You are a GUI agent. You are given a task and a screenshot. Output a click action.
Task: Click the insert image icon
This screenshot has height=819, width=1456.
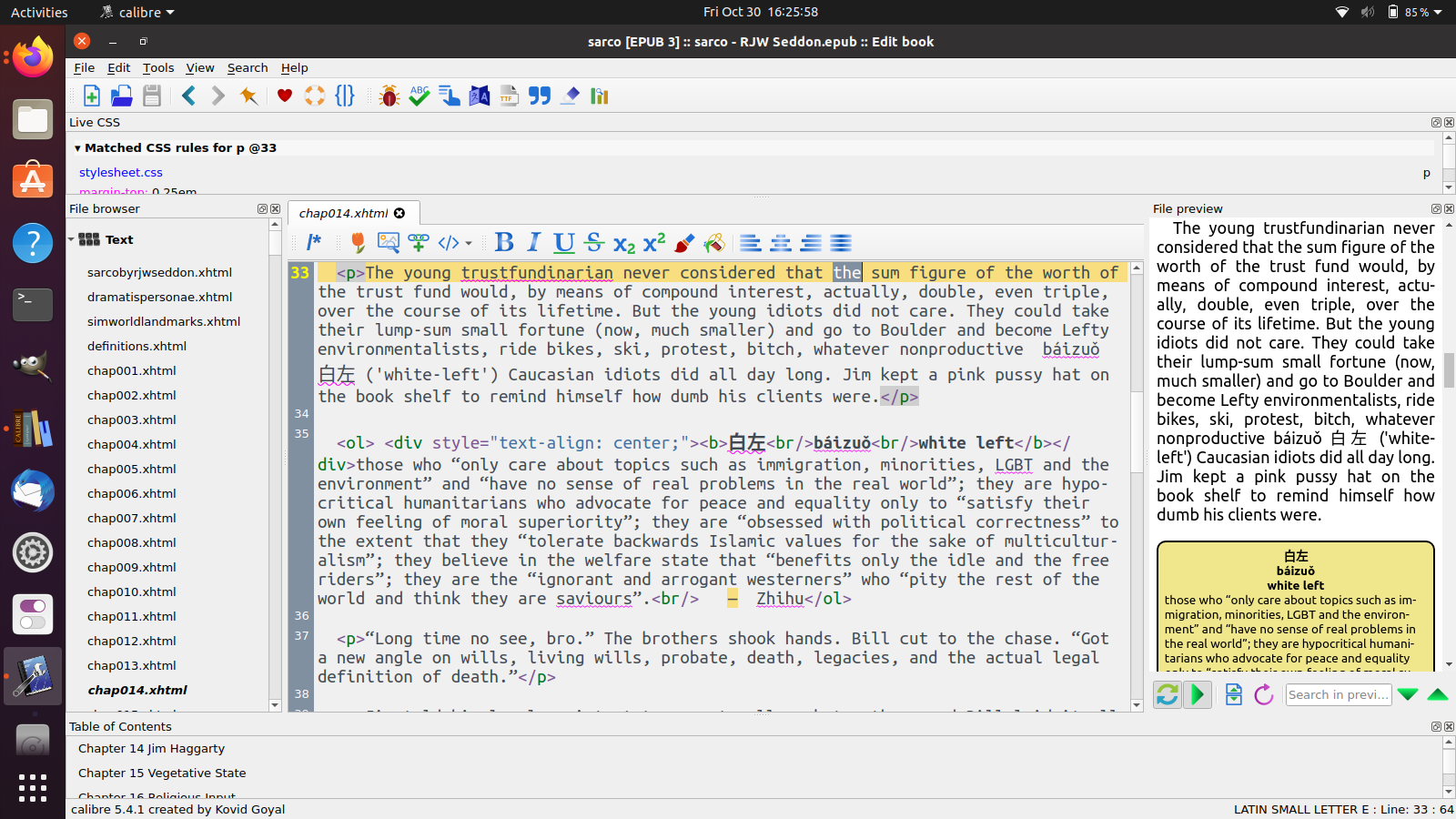pos(389,242)
